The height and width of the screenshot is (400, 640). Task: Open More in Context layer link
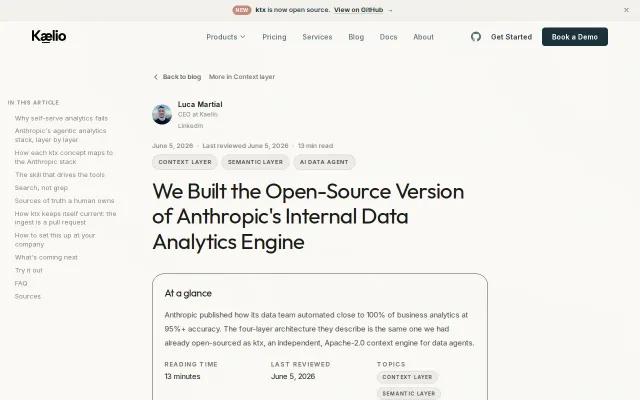pos(242,77)
